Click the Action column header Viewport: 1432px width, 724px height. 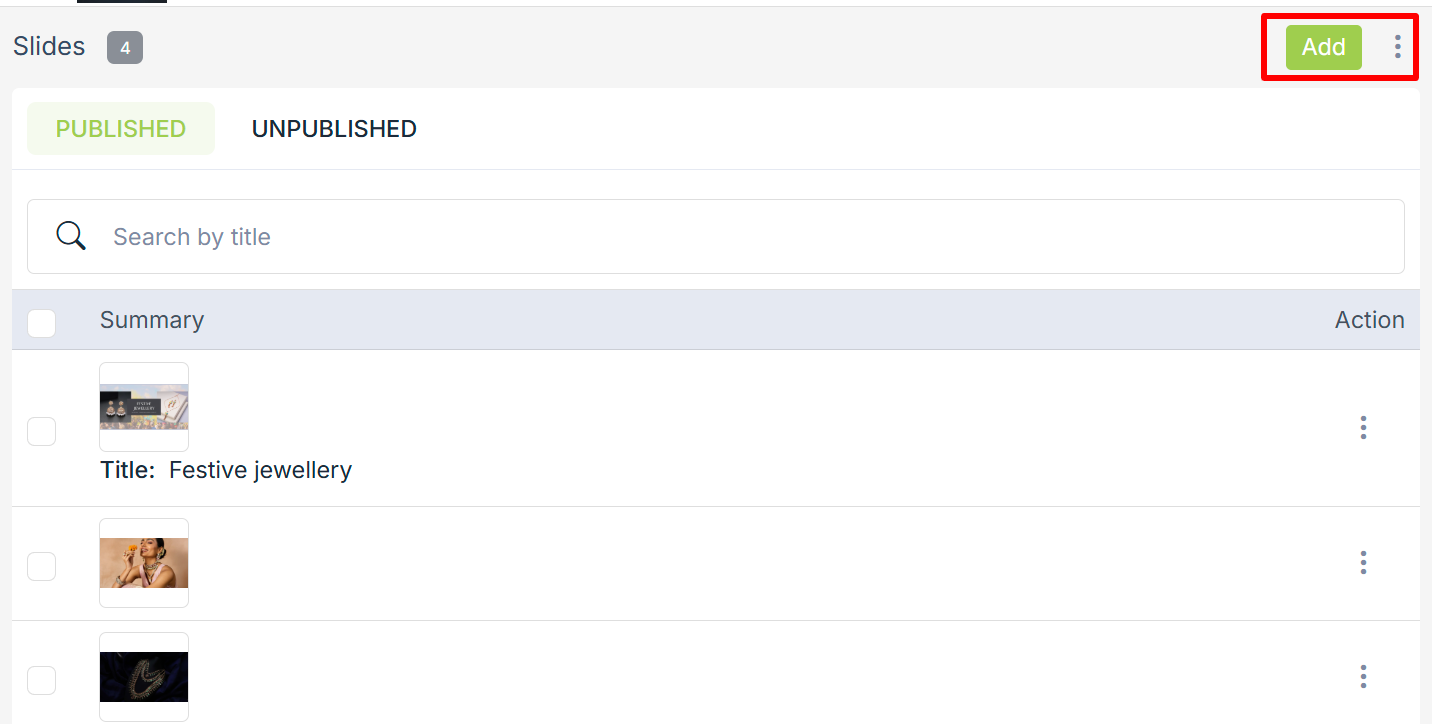point(1369,320)
